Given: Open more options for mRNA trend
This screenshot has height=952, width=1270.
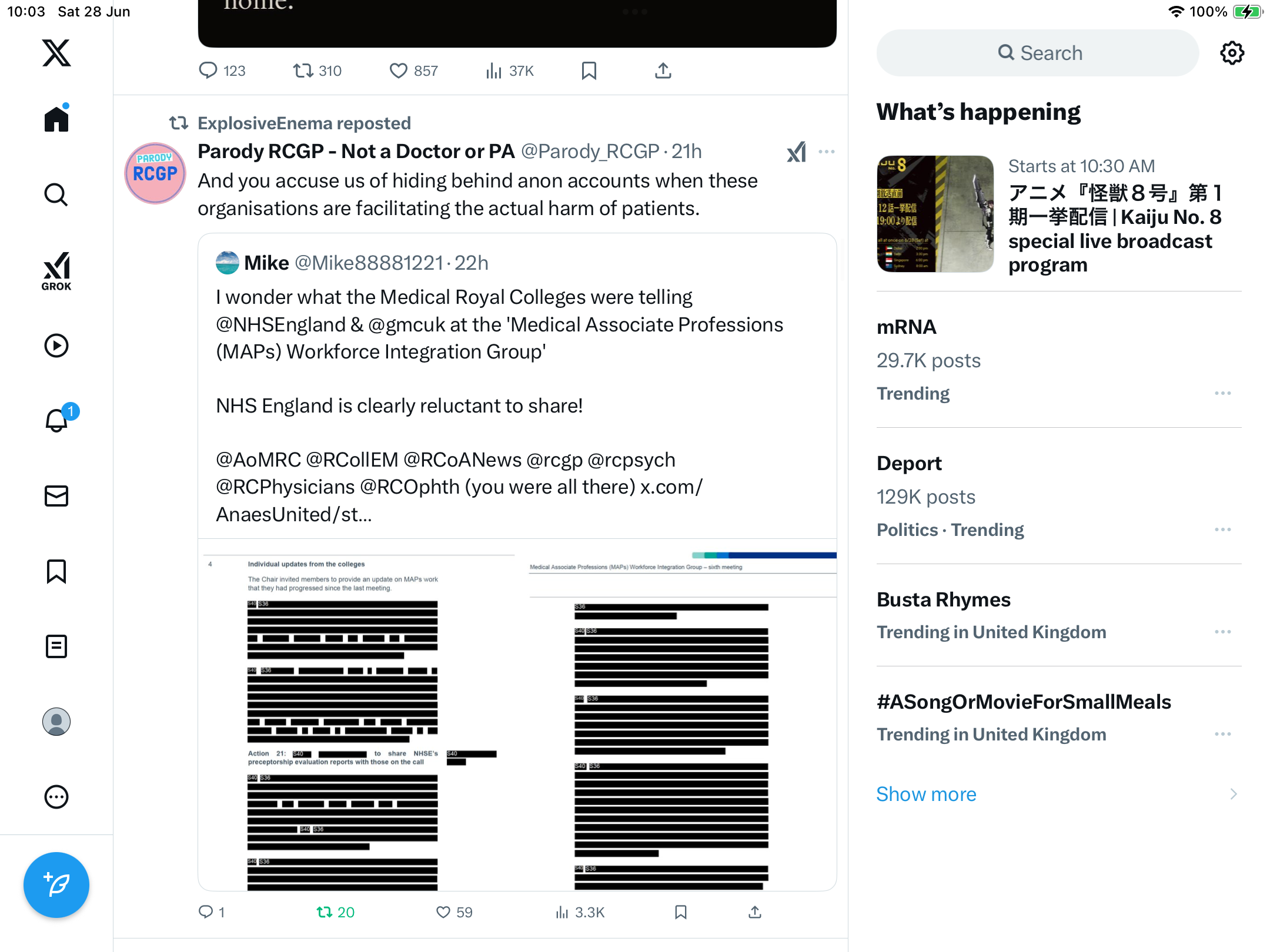Looking at the screenshot, I should click(1223, 393).
